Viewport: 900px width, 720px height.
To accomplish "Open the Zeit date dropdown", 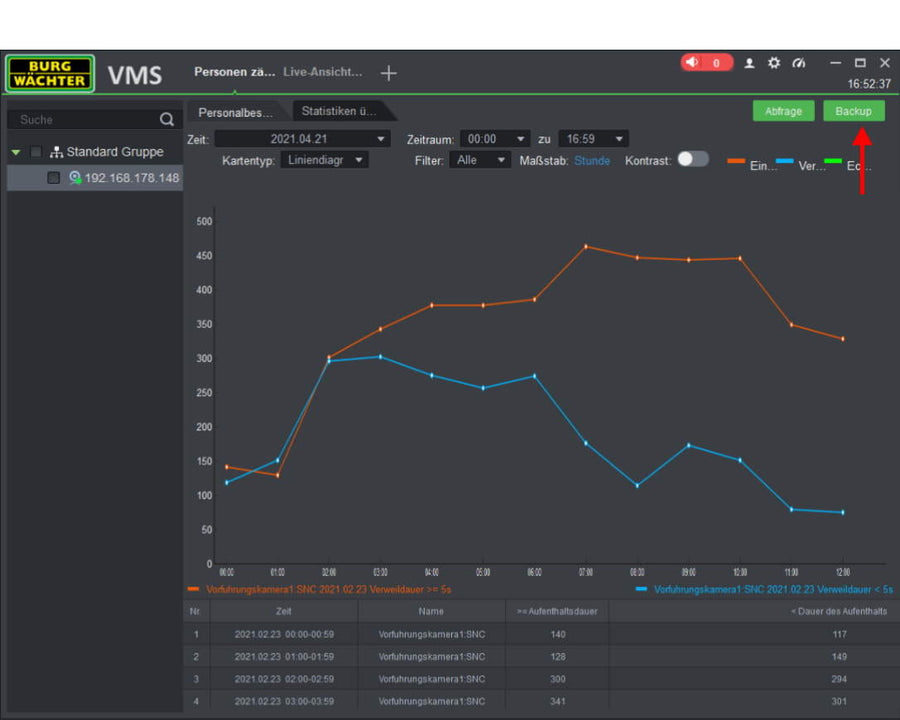I will coord(302,139).
